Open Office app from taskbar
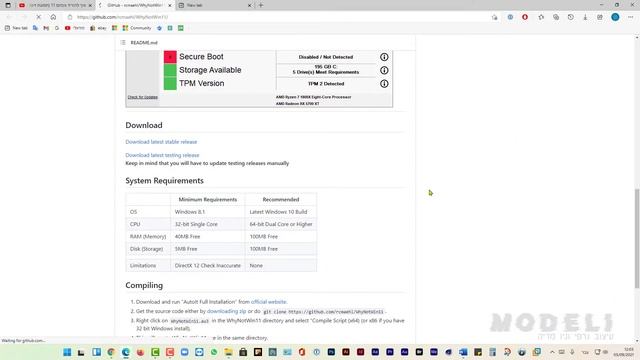 tap(302, 352)
